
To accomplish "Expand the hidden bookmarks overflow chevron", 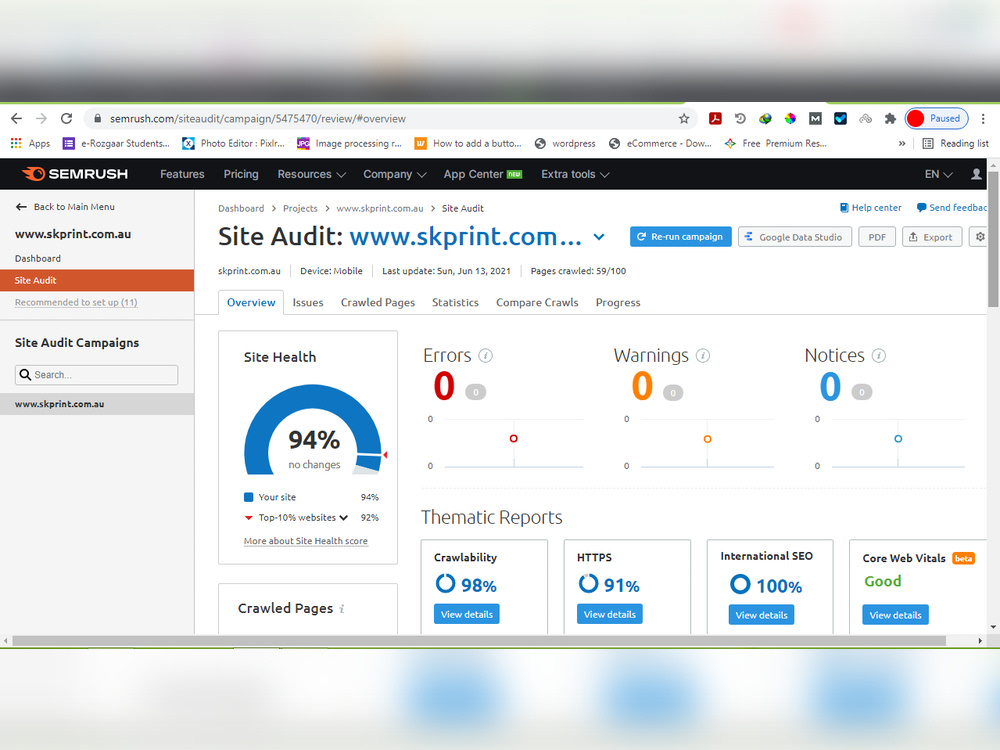I will pos(902,143).
